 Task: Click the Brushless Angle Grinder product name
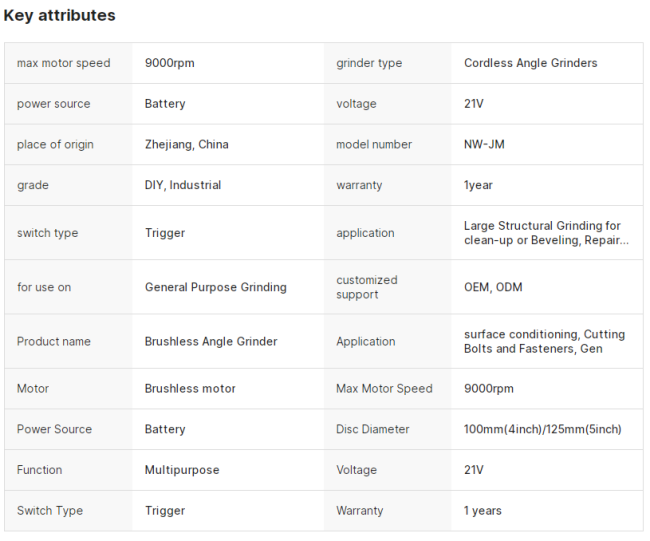(x=211, y=341)
